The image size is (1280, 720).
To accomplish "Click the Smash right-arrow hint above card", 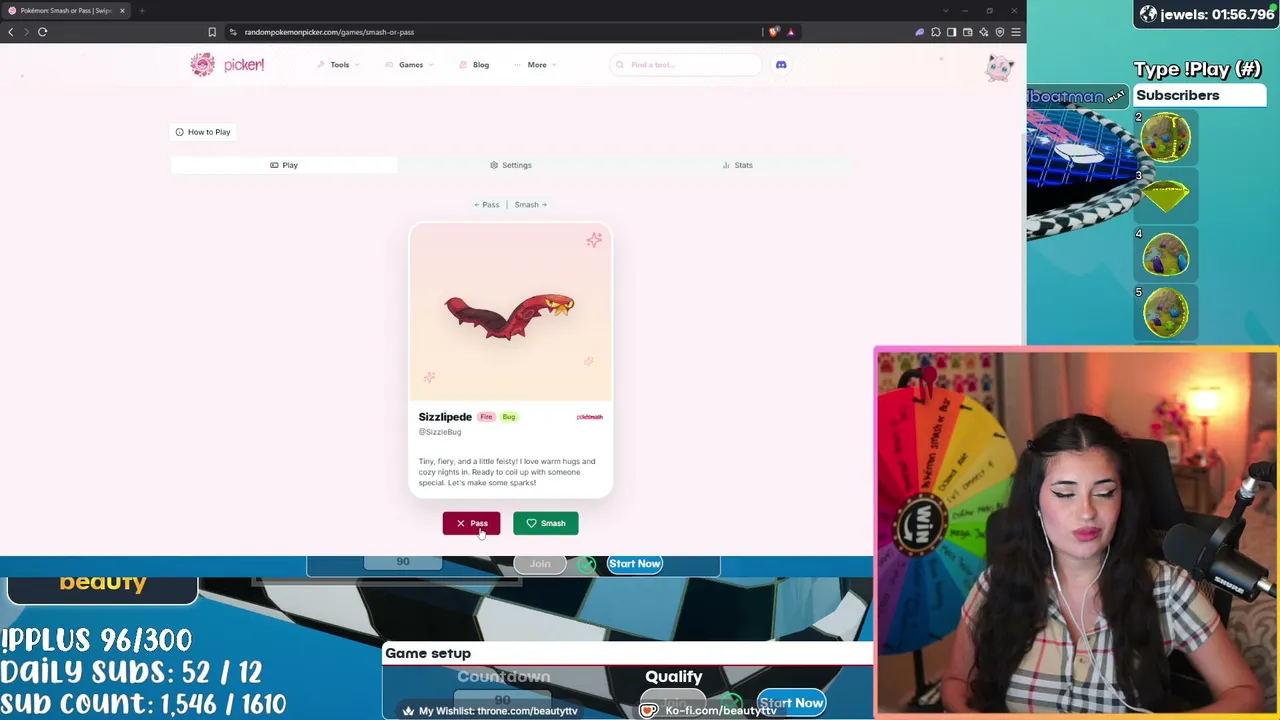I will pos(531,205).
